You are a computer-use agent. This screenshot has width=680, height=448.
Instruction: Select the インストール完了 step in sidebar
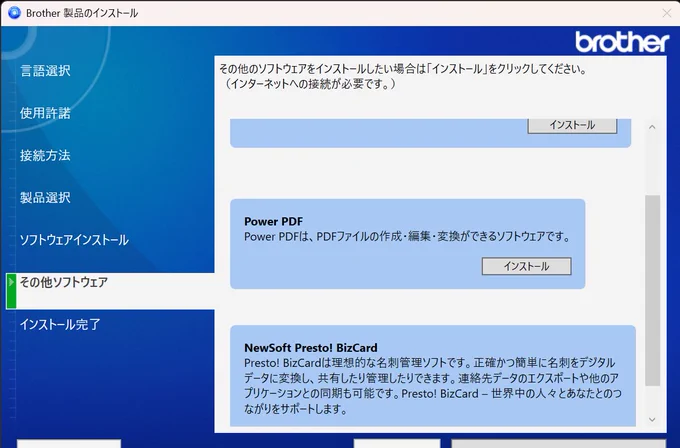coord(60,324)
